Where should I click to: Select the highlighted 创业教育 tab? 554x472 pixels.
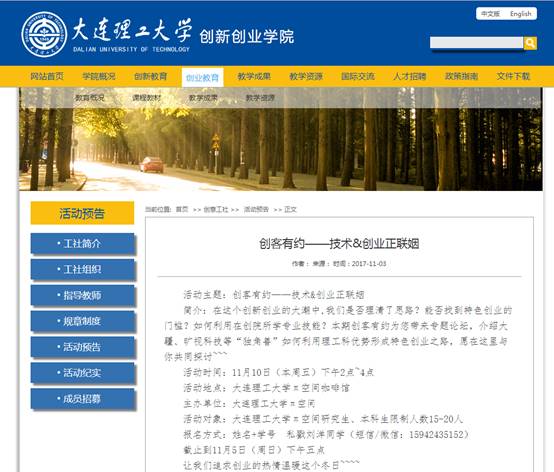(202, 77)
